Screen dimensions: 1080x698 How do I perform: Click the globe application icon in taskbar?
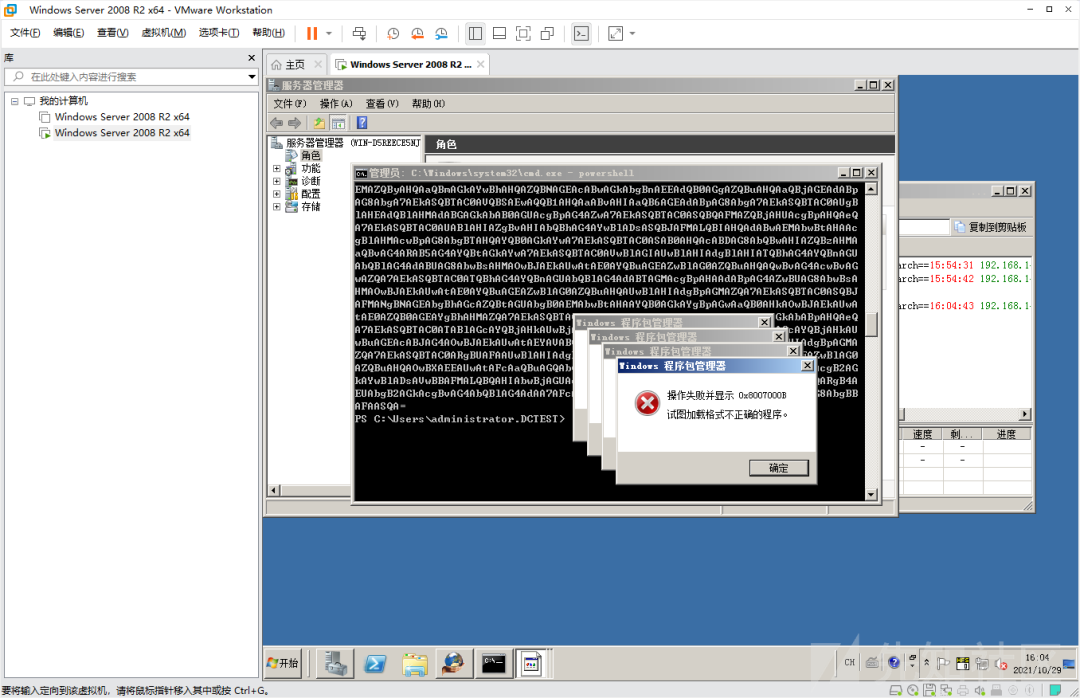(453, 663)
